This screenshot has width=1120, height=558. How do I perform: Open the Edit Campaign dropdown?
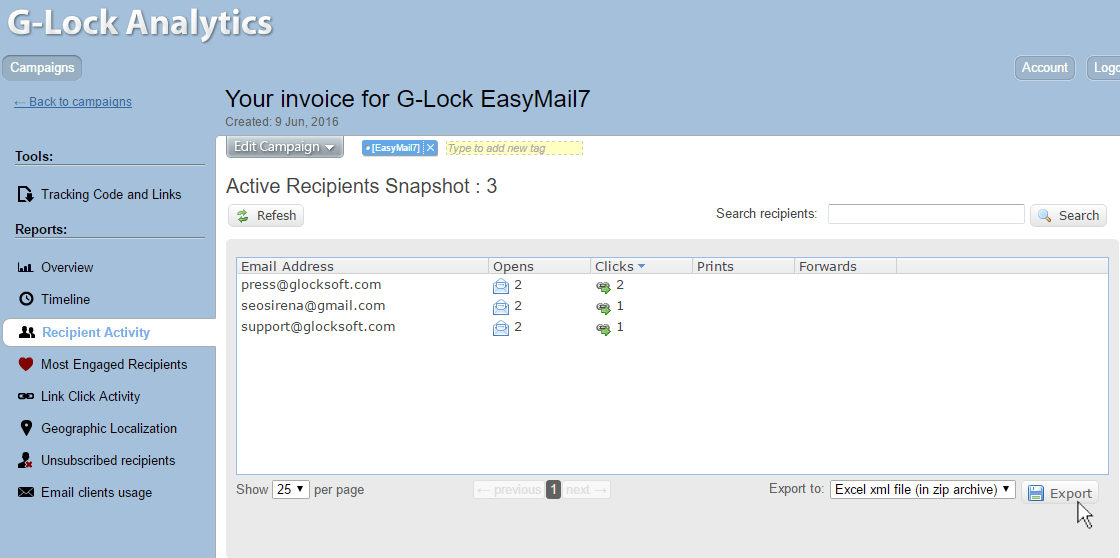click(284, 146)
